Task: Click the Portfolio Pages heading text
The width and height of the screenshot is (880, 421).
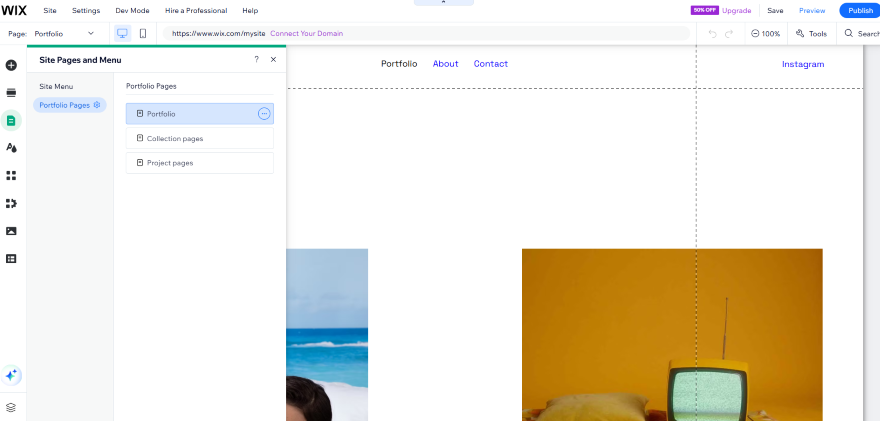Action: coord(151,86)
